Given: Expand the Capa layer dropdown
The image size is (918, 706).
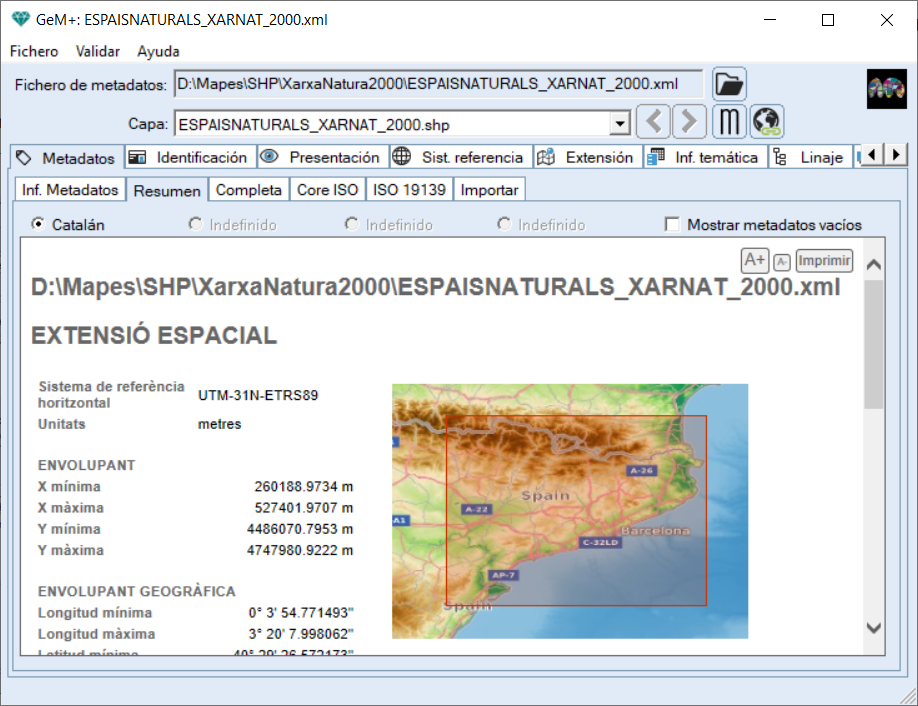Looking at the screenshot, I should [x=620, y=124].
